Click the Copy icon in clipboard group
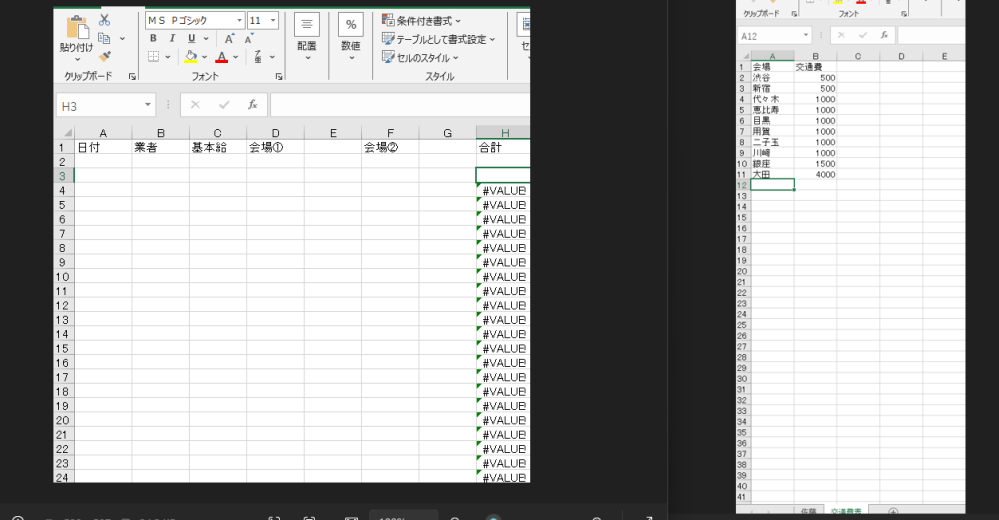This screenshot has width=999, height=520. pos(104,38)
